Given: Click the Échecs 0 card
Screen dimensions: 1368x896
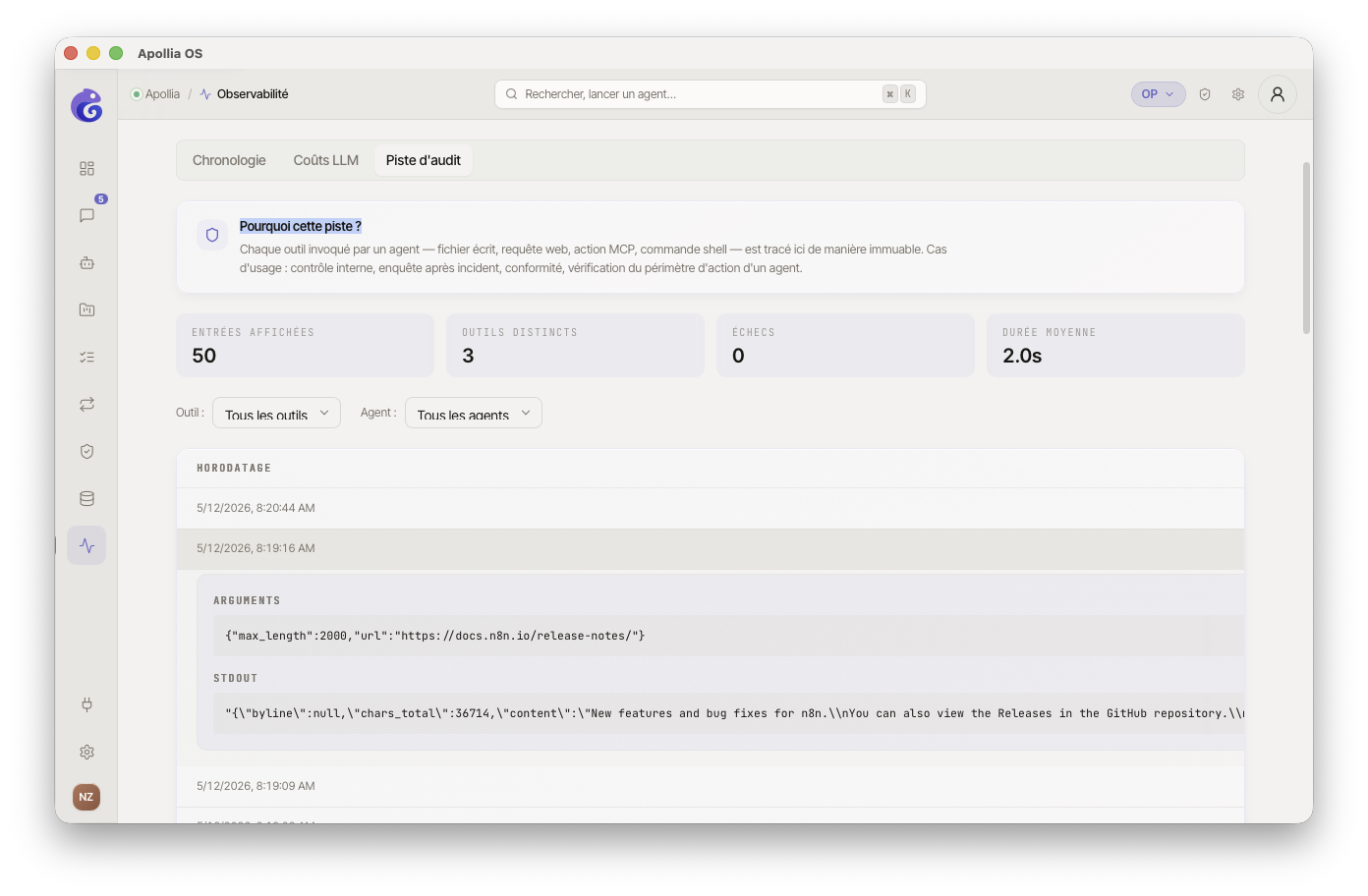Looking at the screenshot, I should point(845,345).
